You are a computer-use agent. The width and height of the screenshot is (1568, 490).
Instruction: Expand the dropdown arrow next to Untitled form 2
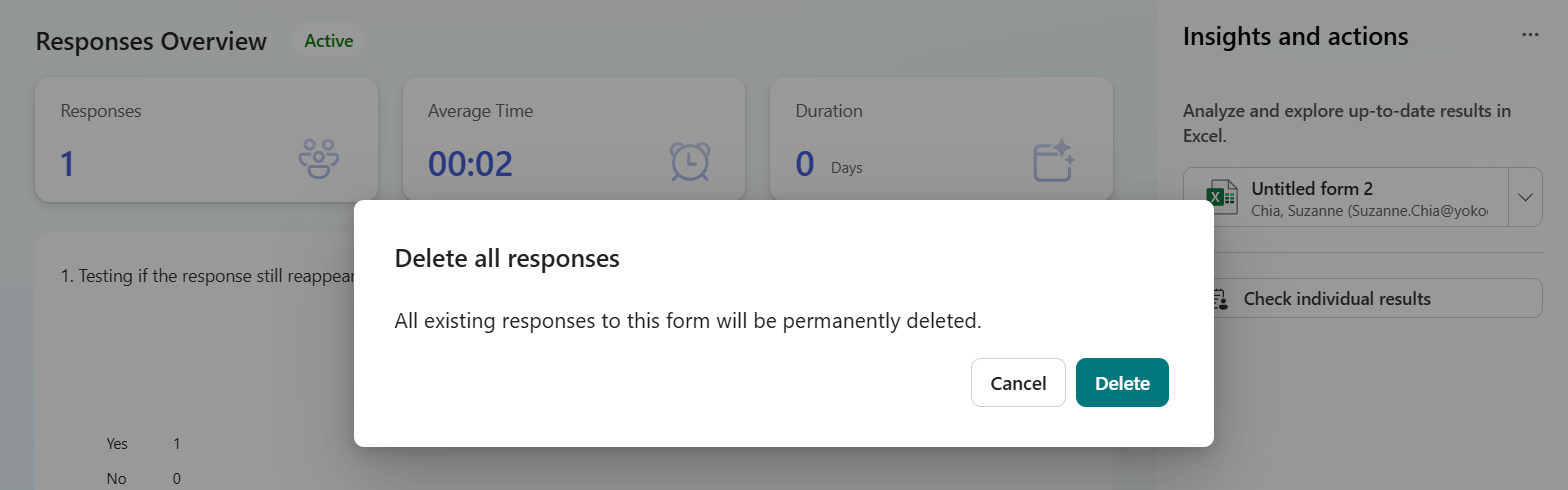[x=1525, y=197]
